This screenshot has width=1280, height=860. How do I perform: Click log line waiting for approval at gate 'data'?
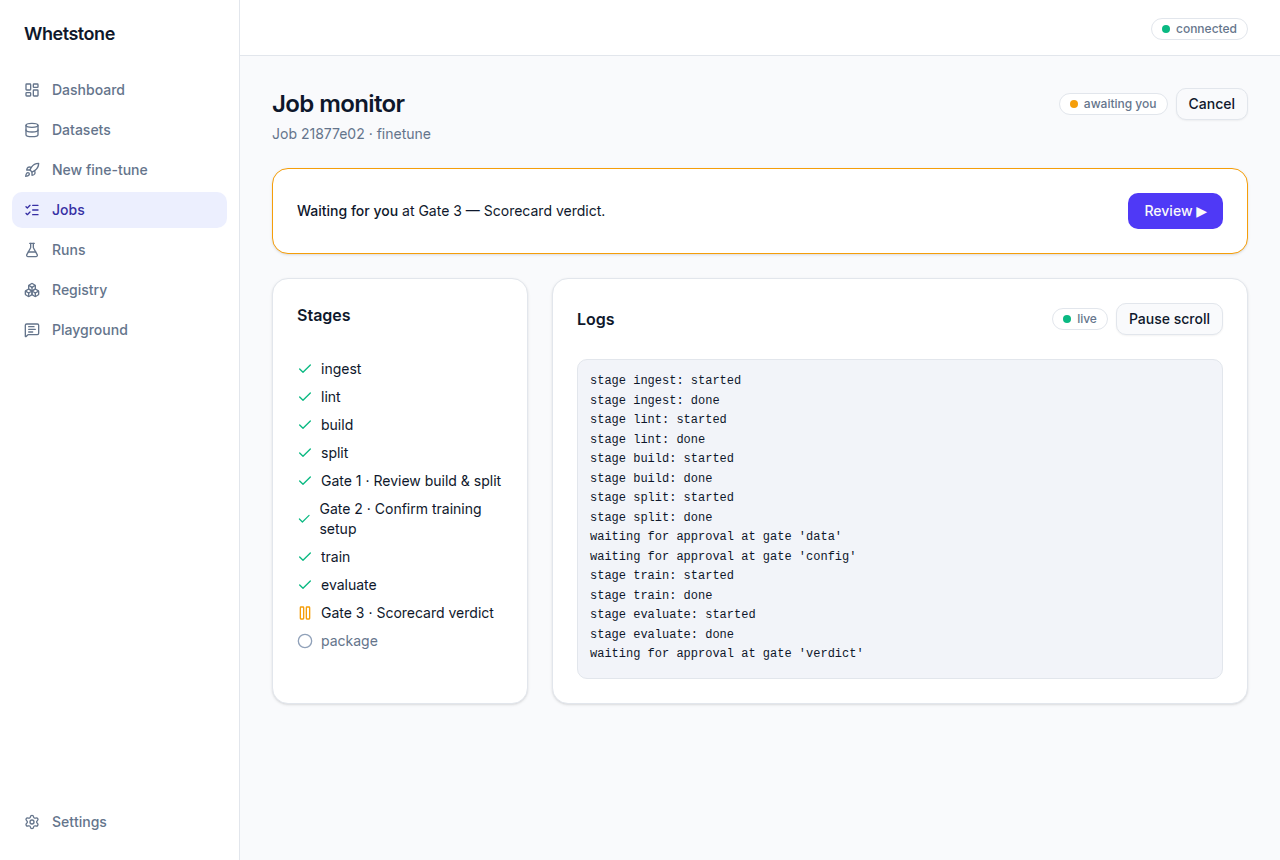tap(716, 536)
